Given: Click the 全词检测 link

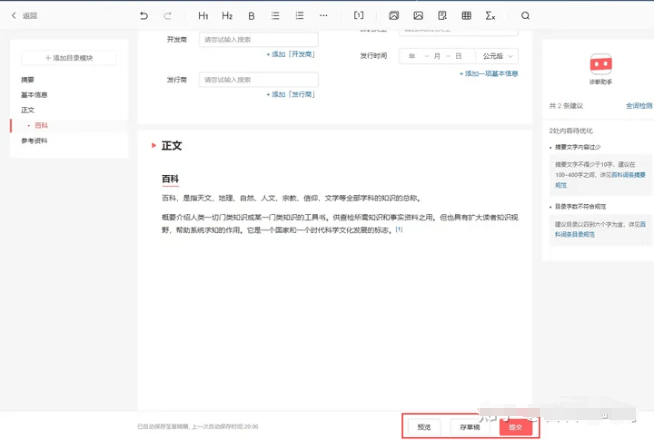Looking at the screenshot, I should tap(639, 106).
